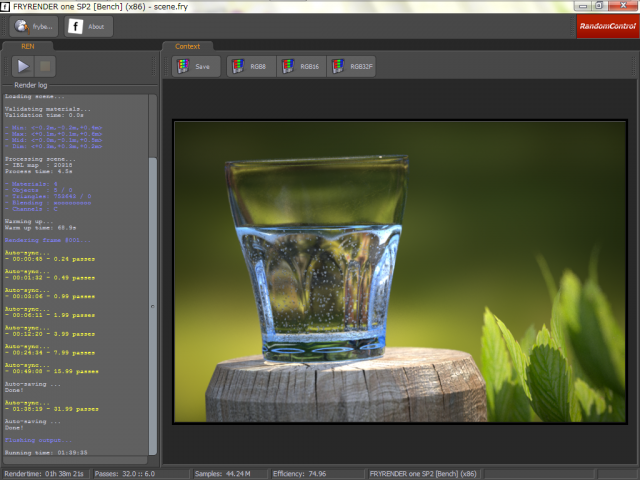Click the left toolbar drag grip beside frybe...
The width and height of the screenshot is (640, 480).
(4, 27)
